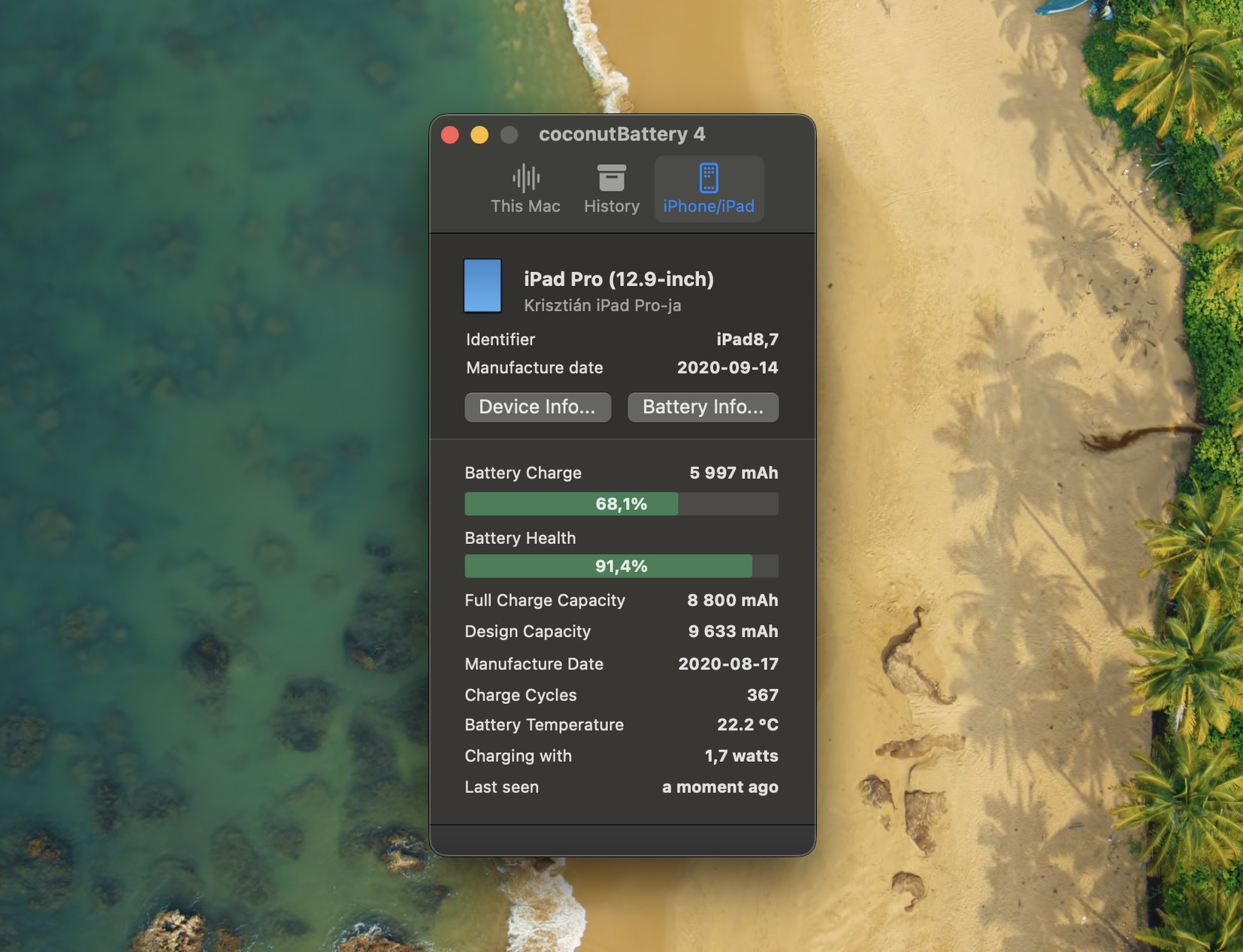Click the device manufacture date 2020-09-14

tap(727, 367)
